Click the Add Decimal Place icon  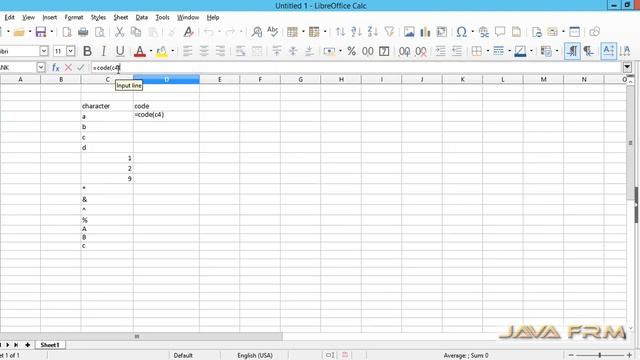[x=404, y=51]
